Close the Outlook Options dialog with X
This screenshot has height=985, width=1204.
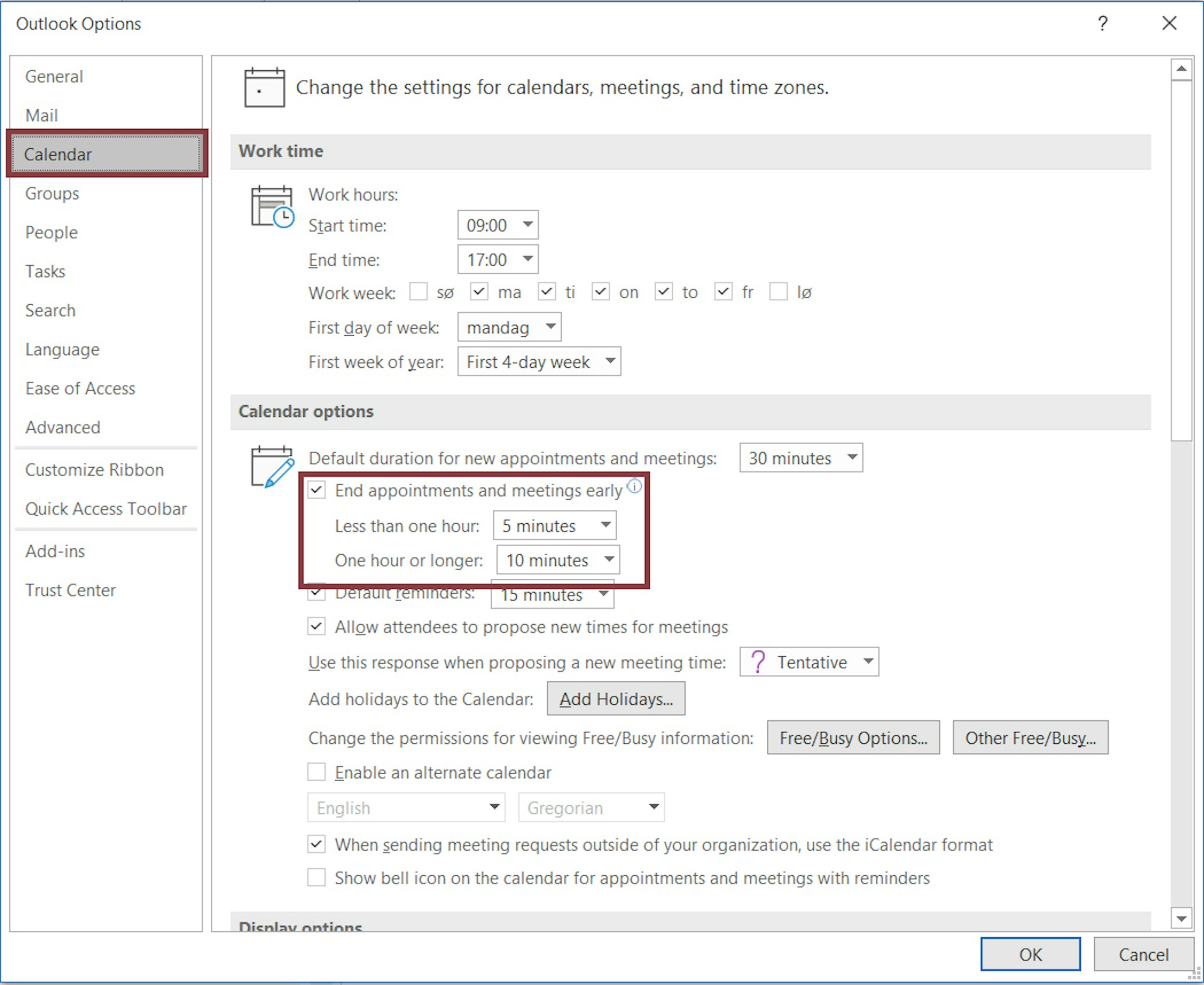[x=1169, y=23]
